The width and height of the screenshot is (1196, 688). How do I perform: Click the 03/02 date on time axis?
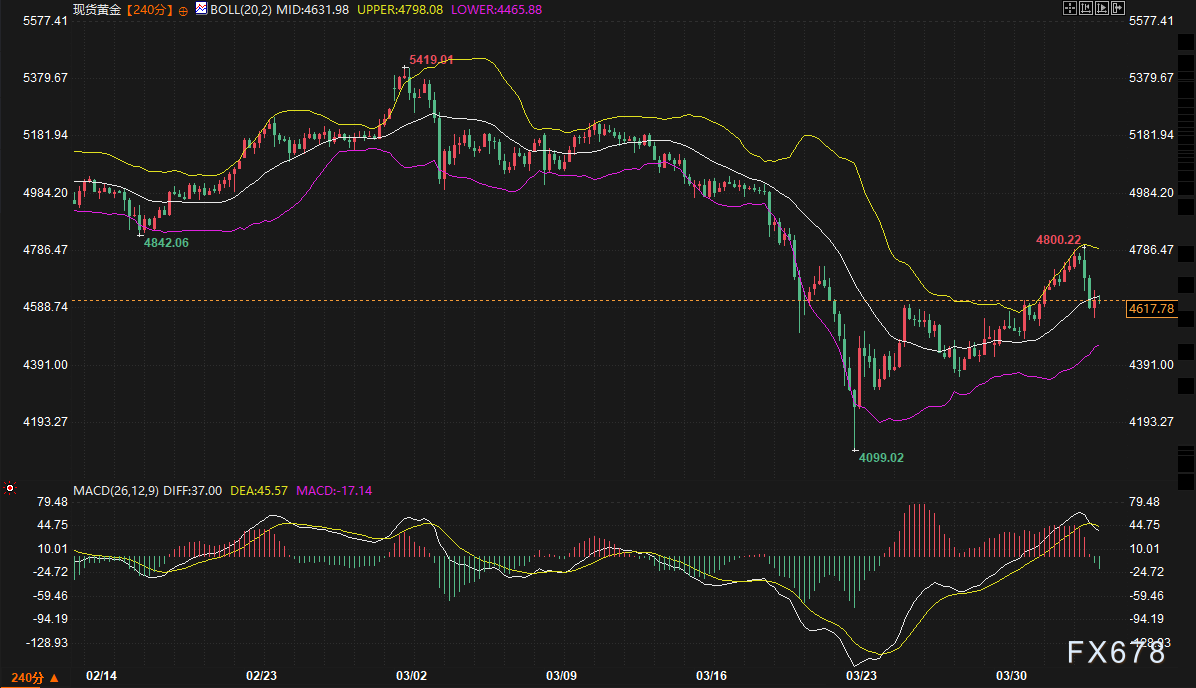[x=413, y=676]
